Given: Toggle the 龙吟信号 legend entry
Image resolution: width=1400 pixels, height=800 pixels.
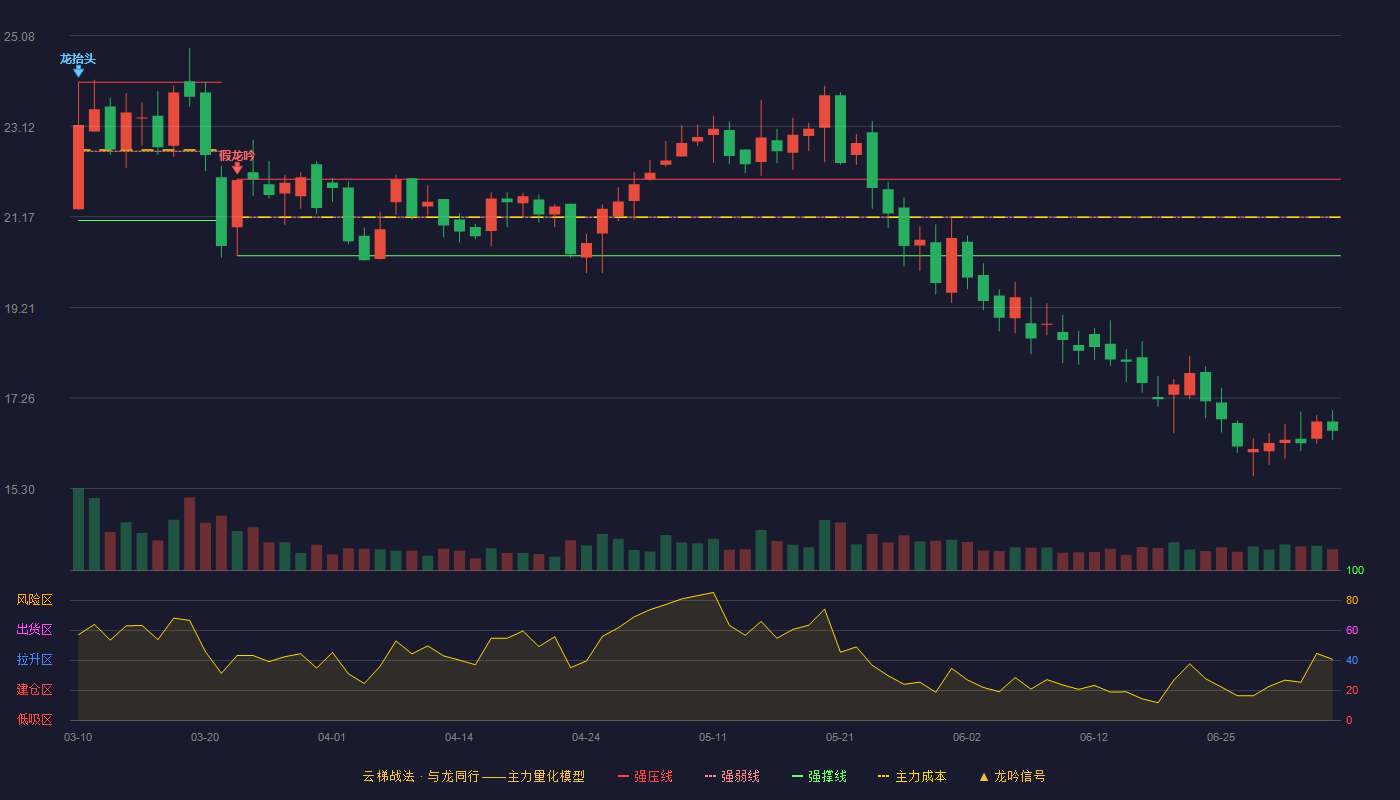Looking at the screenshot, I should 1012,776.
